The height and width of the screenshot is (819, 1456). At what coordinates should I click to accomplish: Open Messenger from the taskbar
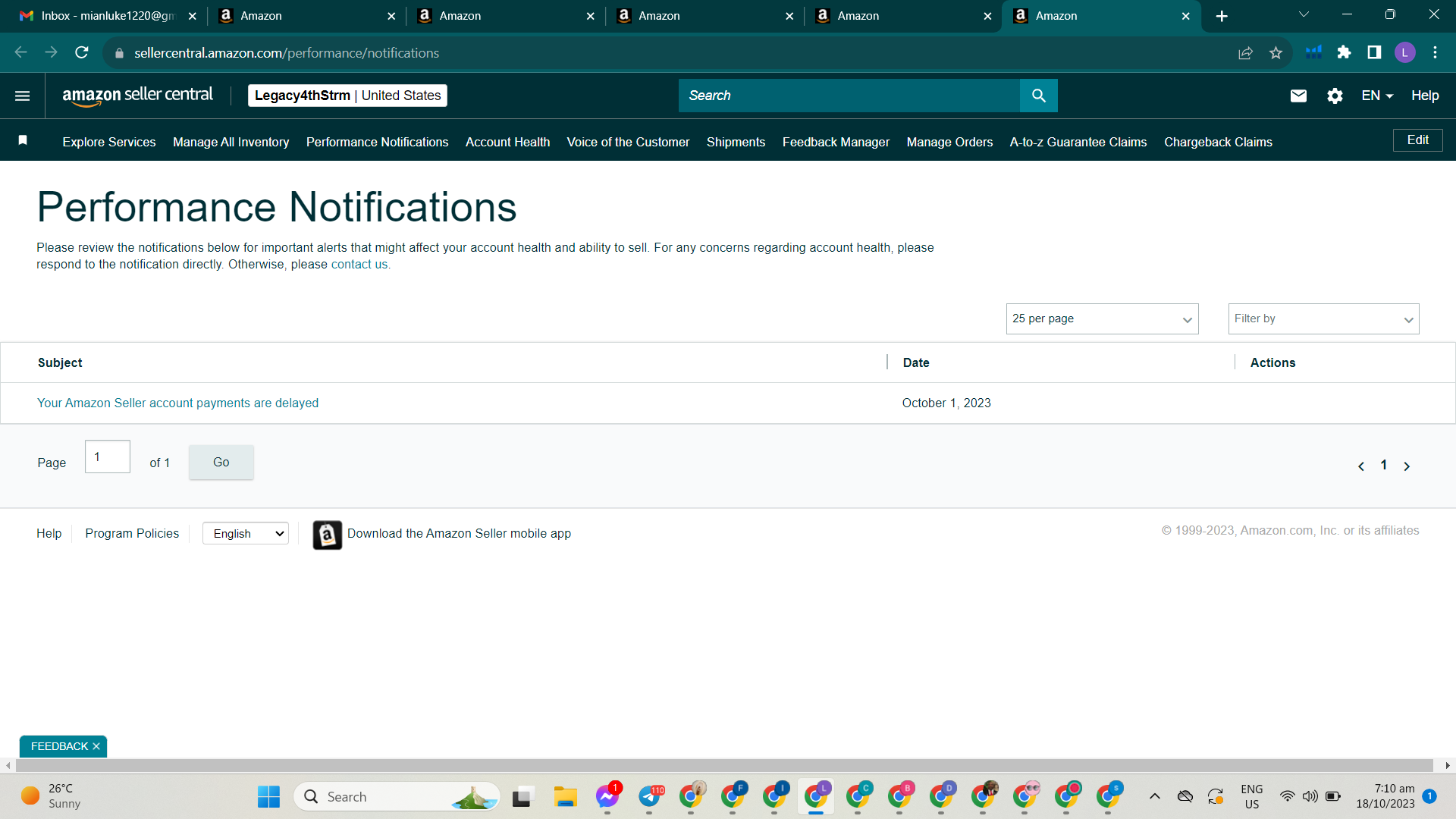[607, 797]
